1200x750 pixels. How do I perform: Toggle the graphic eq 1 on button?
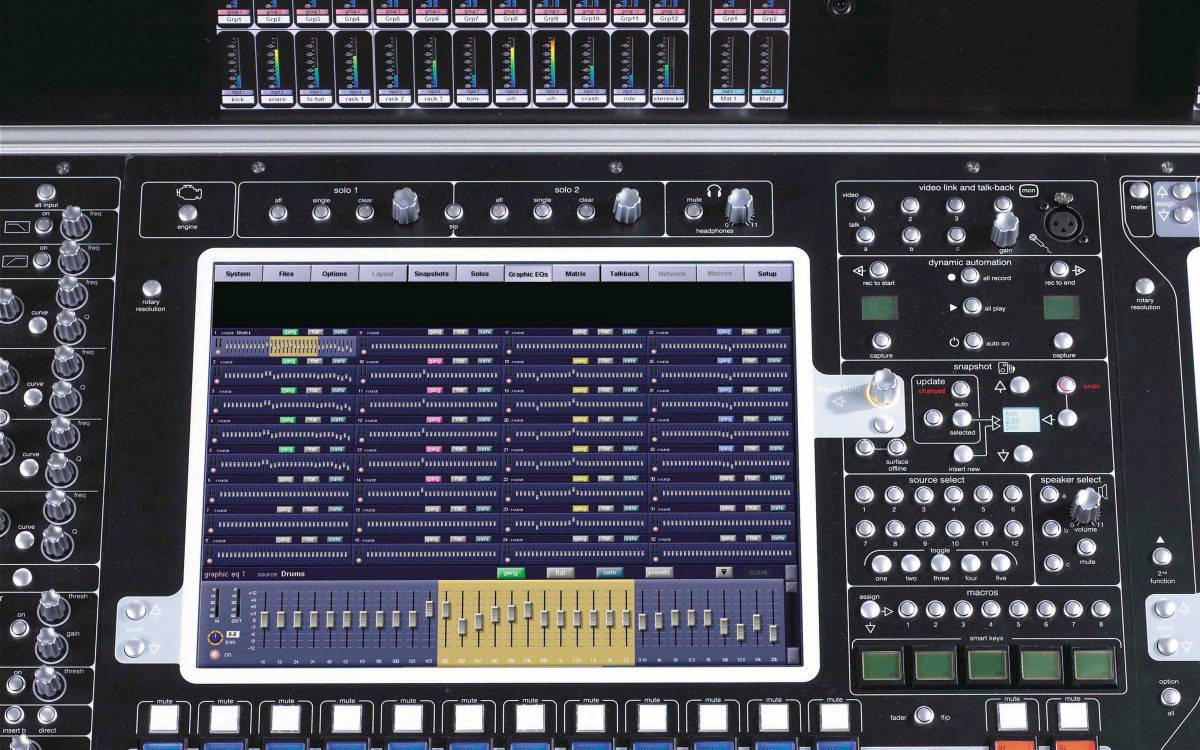(x=214, y=655)
